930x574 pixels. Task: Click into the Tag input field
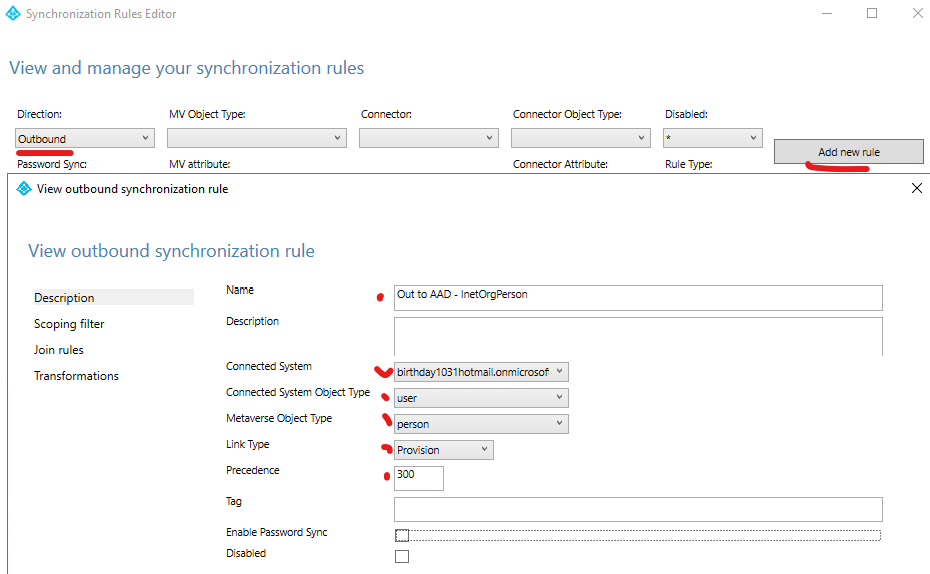(x=638, y=509)
